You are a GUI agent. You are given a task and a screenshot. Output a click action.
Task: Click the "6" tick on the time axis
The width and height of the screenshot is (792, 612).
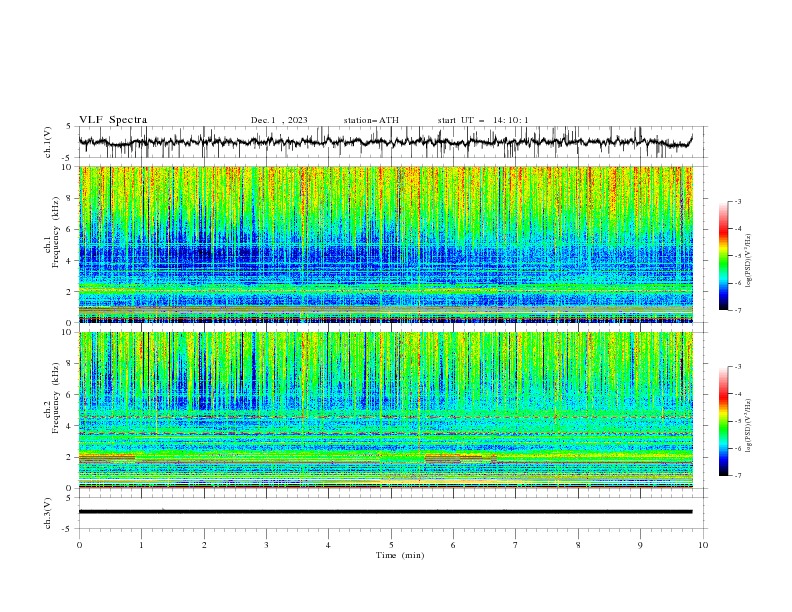pos(454,545)
